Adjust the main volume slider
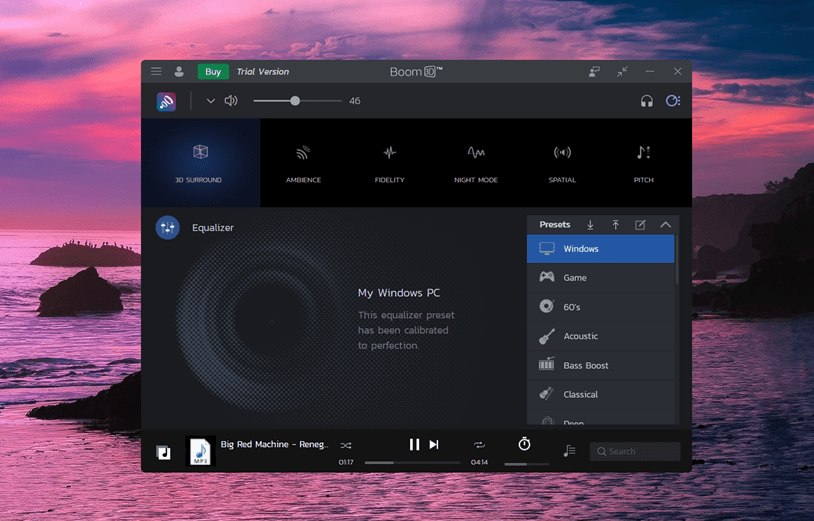The height and width of the screenshot is (521, 814). [297, 101]
